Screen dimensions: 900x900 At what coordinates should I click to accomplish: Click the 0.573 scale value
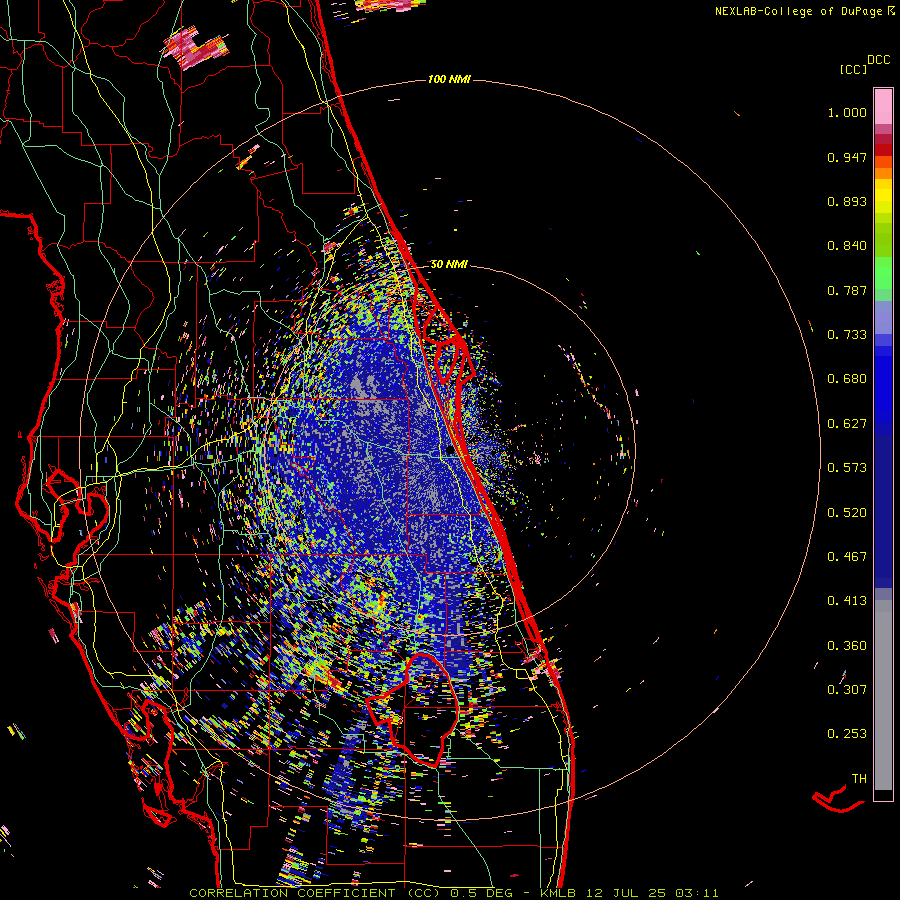click(847, 468)
